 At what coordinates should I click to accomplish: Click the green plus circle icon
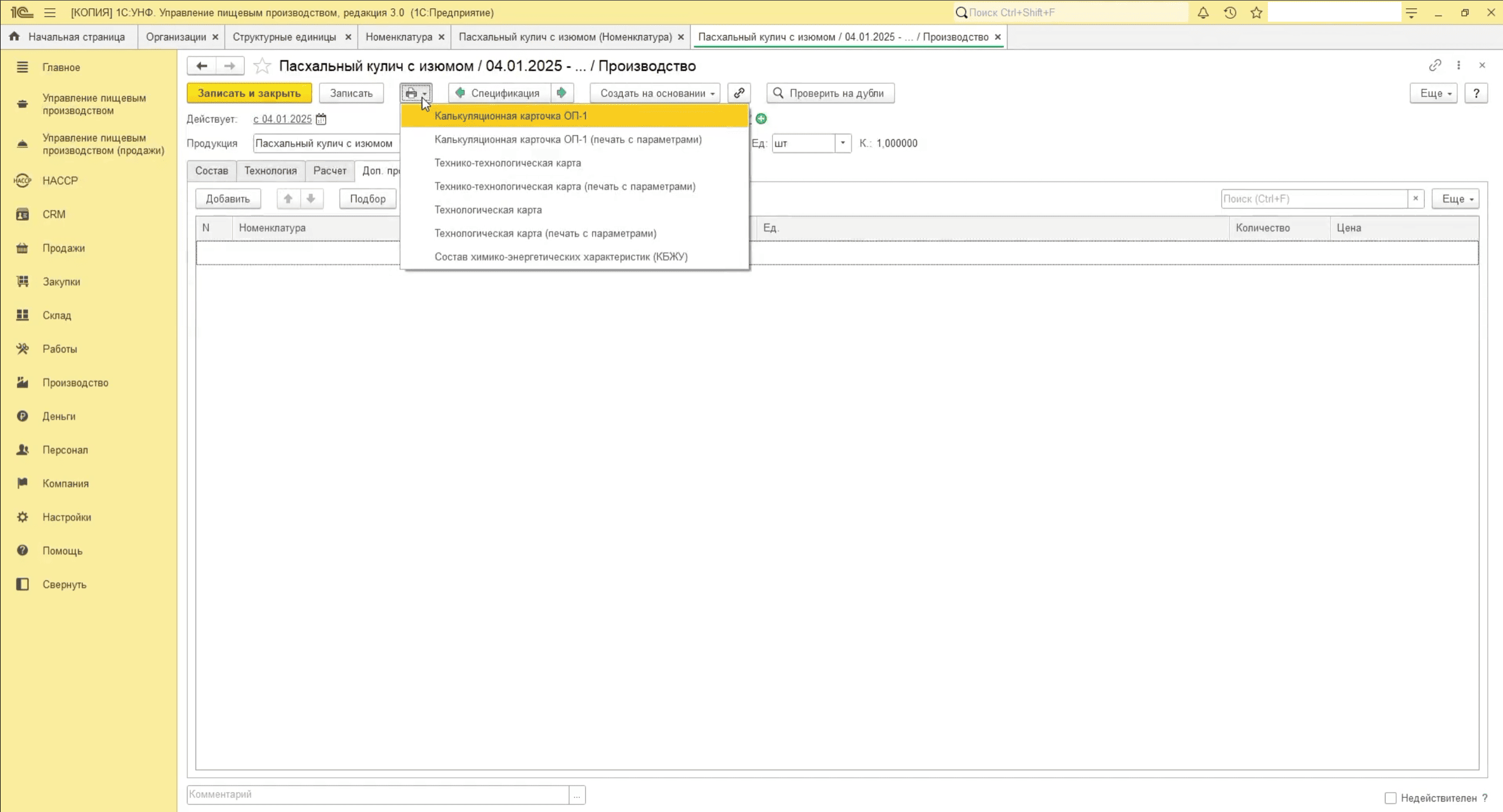click(x=761, y=119)
